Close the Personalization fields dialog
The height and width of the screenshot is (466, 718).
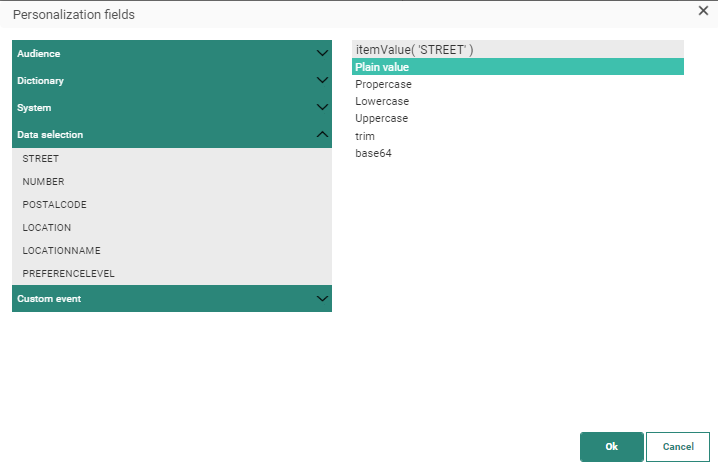click(703, 11)
